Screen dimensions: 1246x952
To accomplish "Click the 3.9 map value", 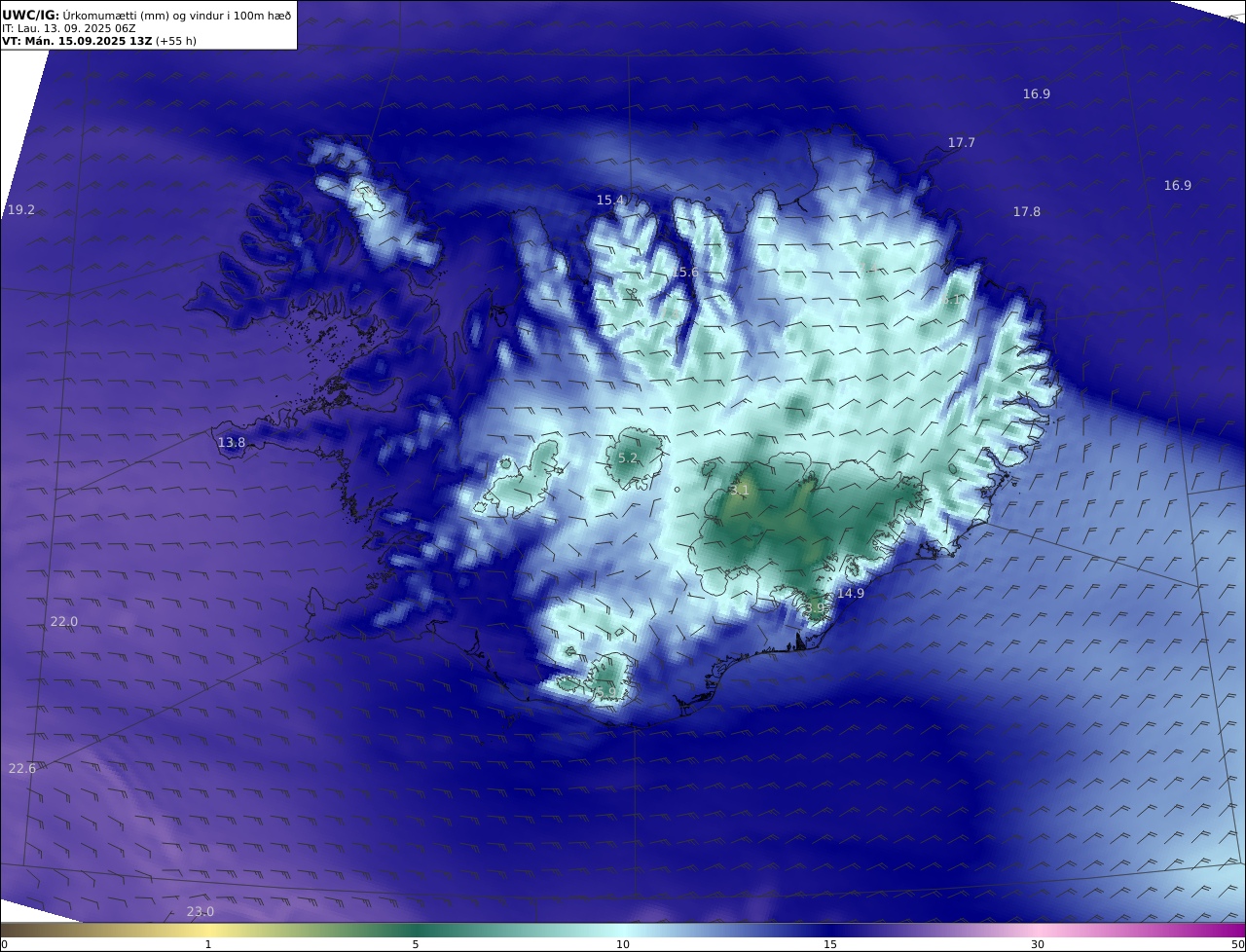I will 814,607.
